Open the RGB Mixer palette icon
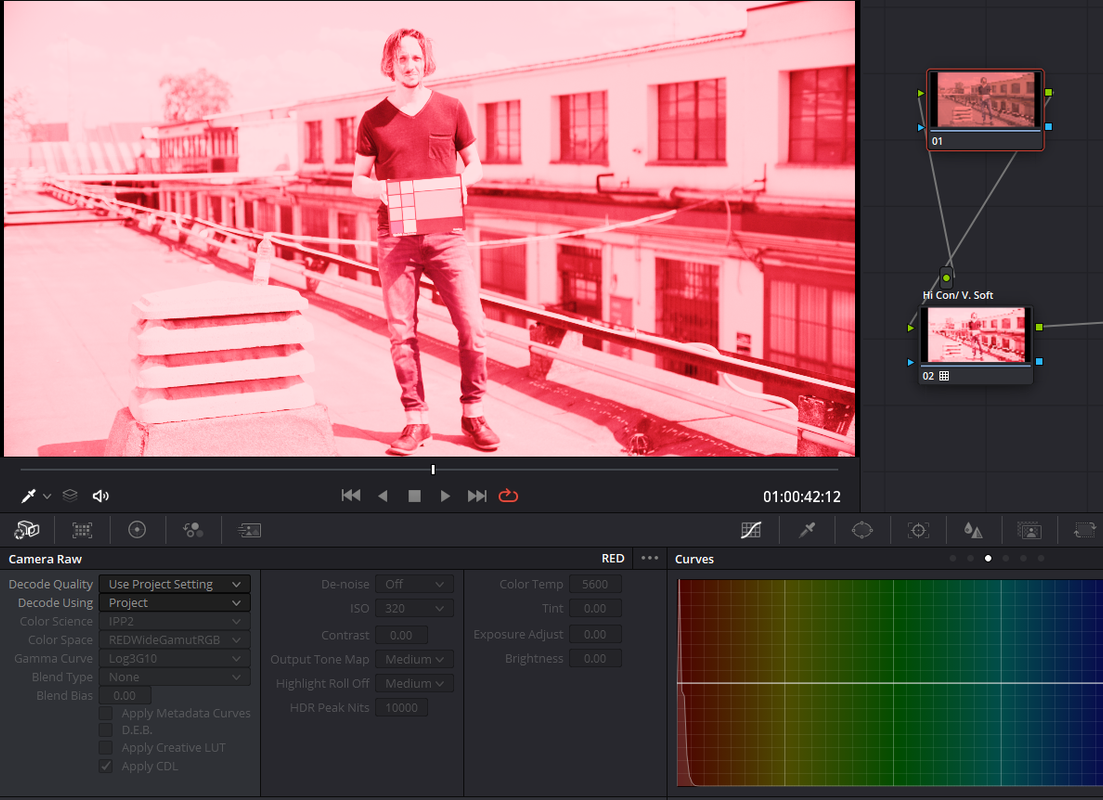 pyautogui.click(x=193, y=530)
